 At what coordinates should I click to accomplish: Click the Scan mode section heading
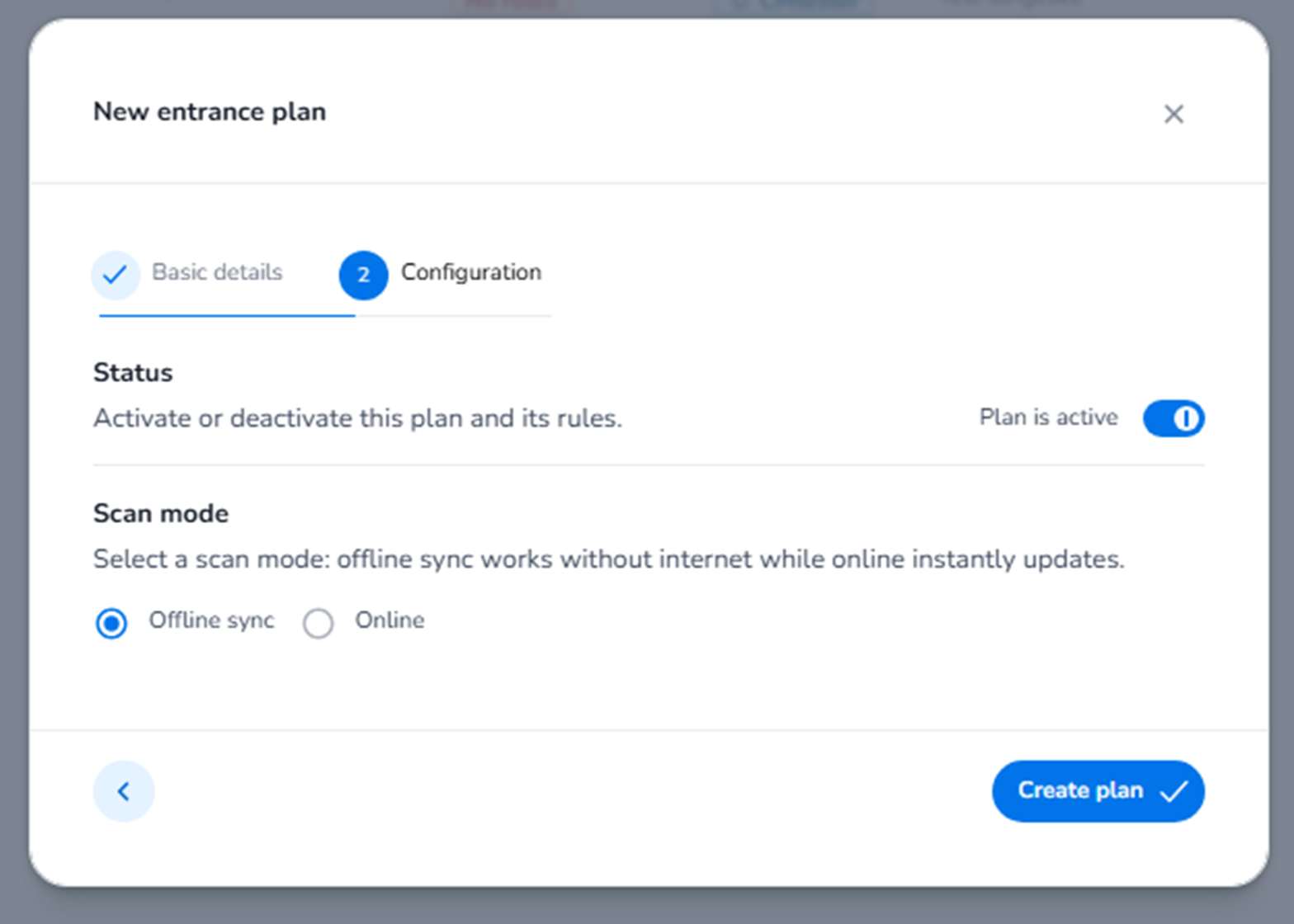[161, 514]
